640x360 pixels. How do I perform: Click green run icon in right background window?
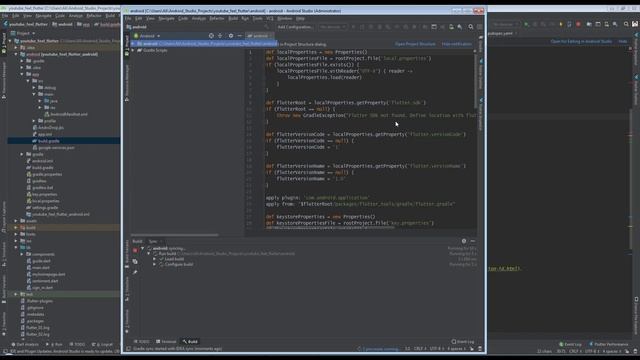click(x=526, y=24)
